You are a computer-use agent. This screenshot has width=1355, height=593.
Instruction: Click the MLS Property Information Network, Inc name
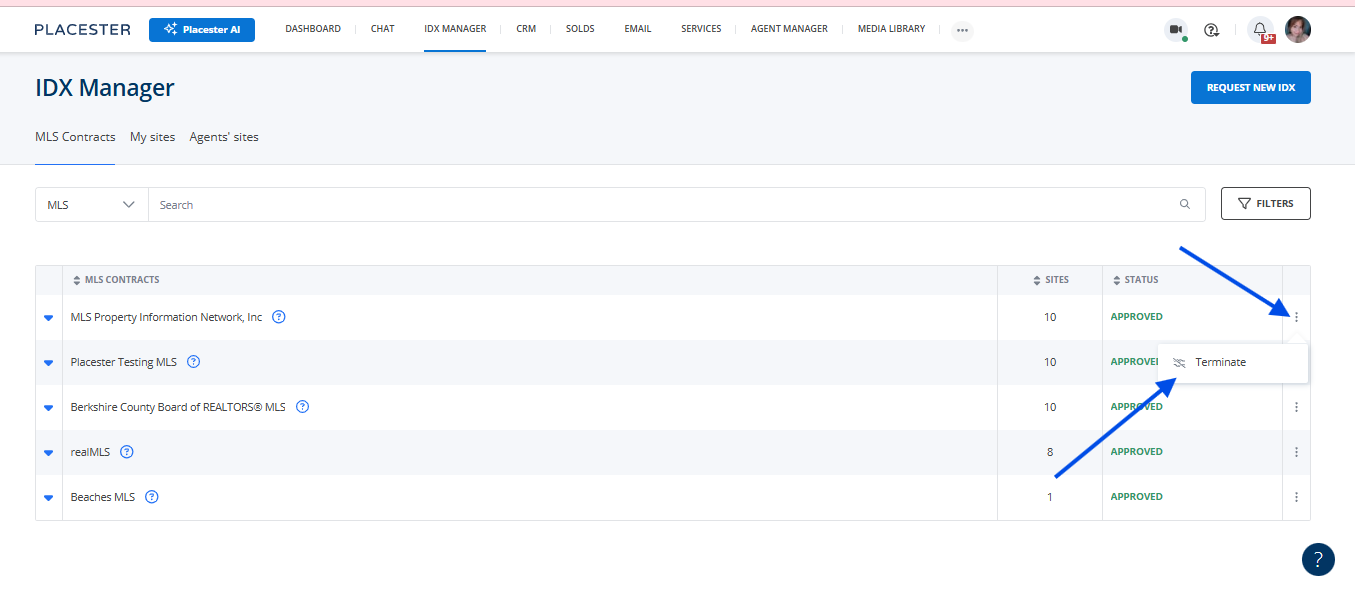(166, 317)
